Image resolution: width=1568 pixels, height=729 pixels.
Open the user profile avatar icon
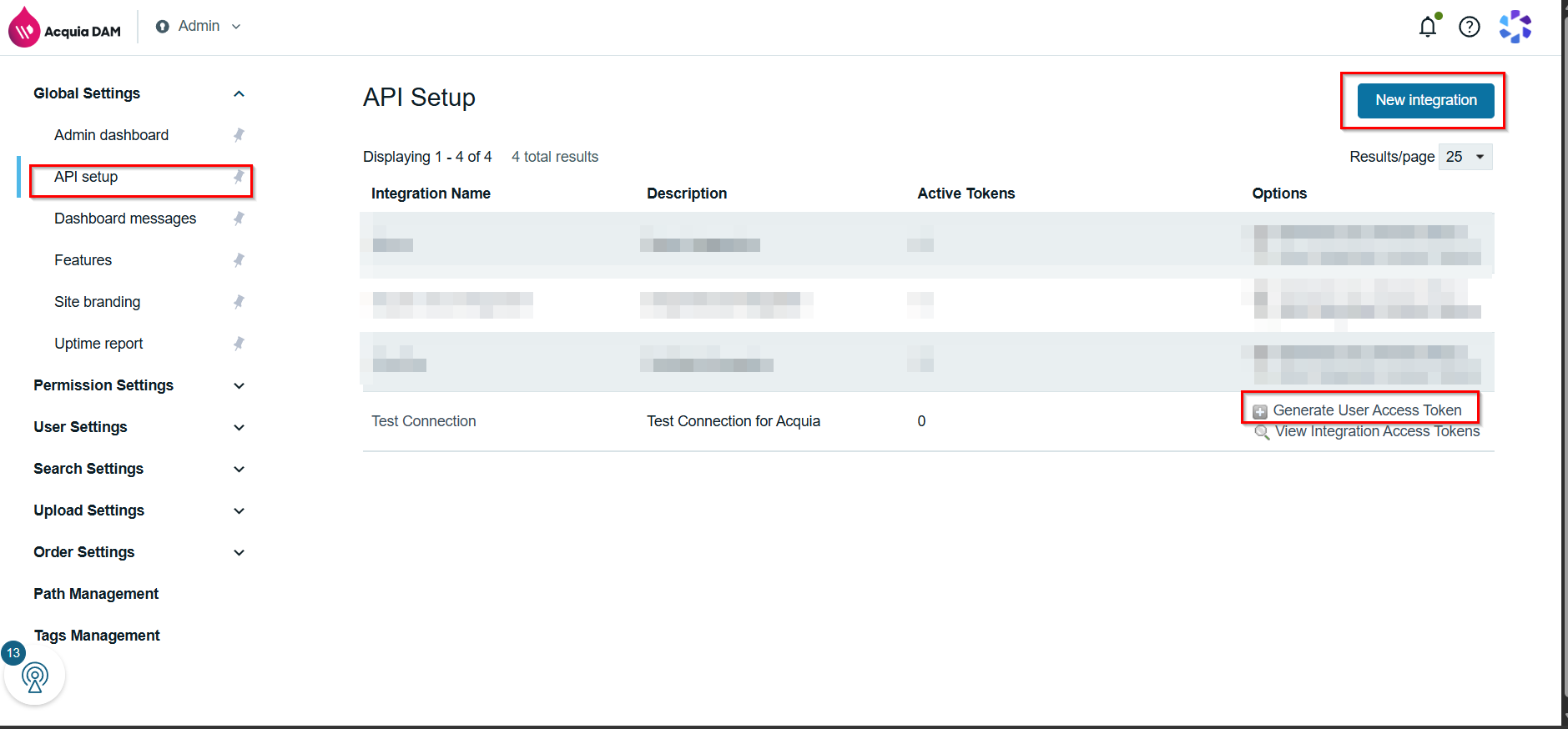1515,27
